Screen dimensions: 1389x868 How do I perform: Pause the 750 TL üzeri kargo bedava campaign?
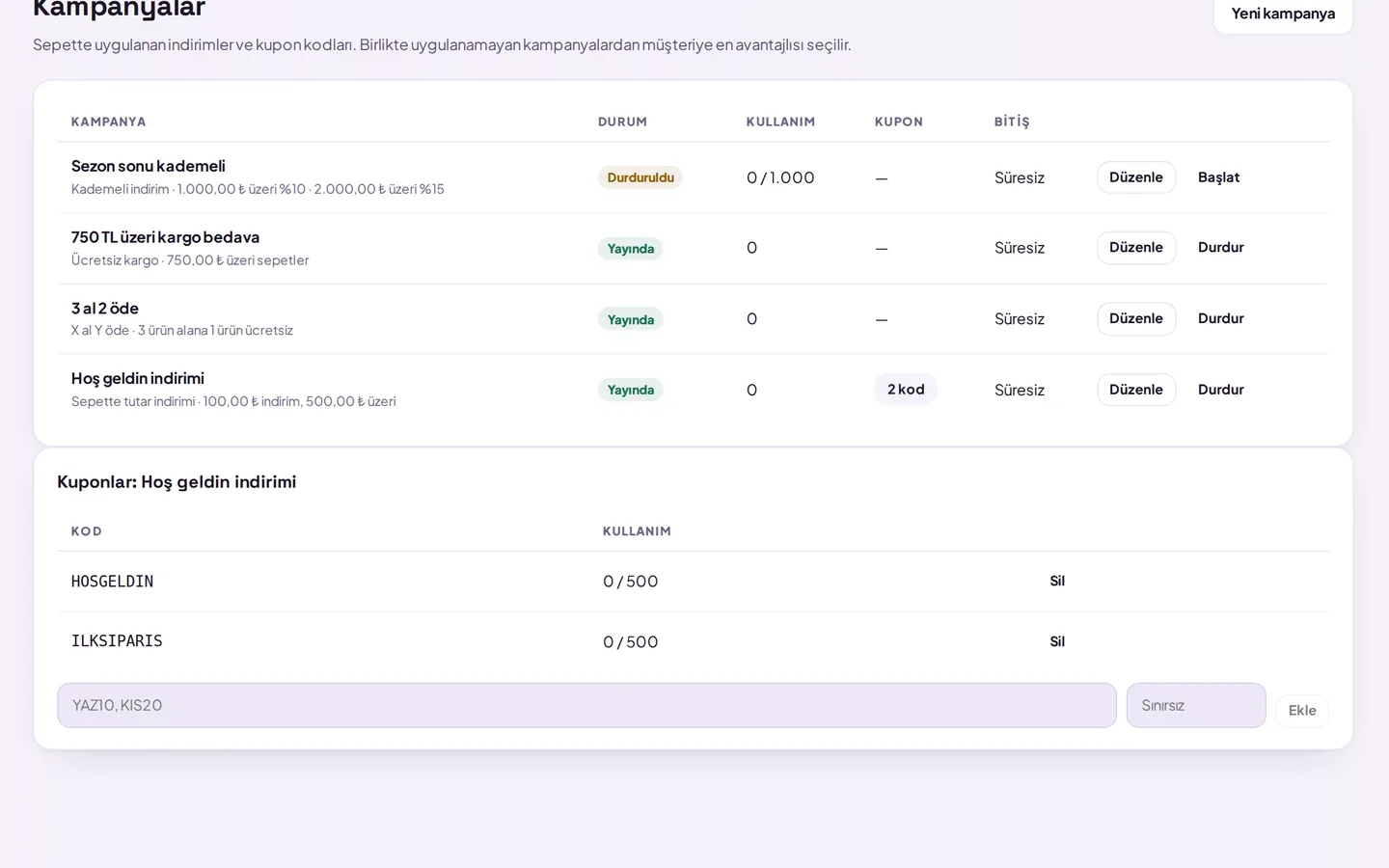point(1220,248)
